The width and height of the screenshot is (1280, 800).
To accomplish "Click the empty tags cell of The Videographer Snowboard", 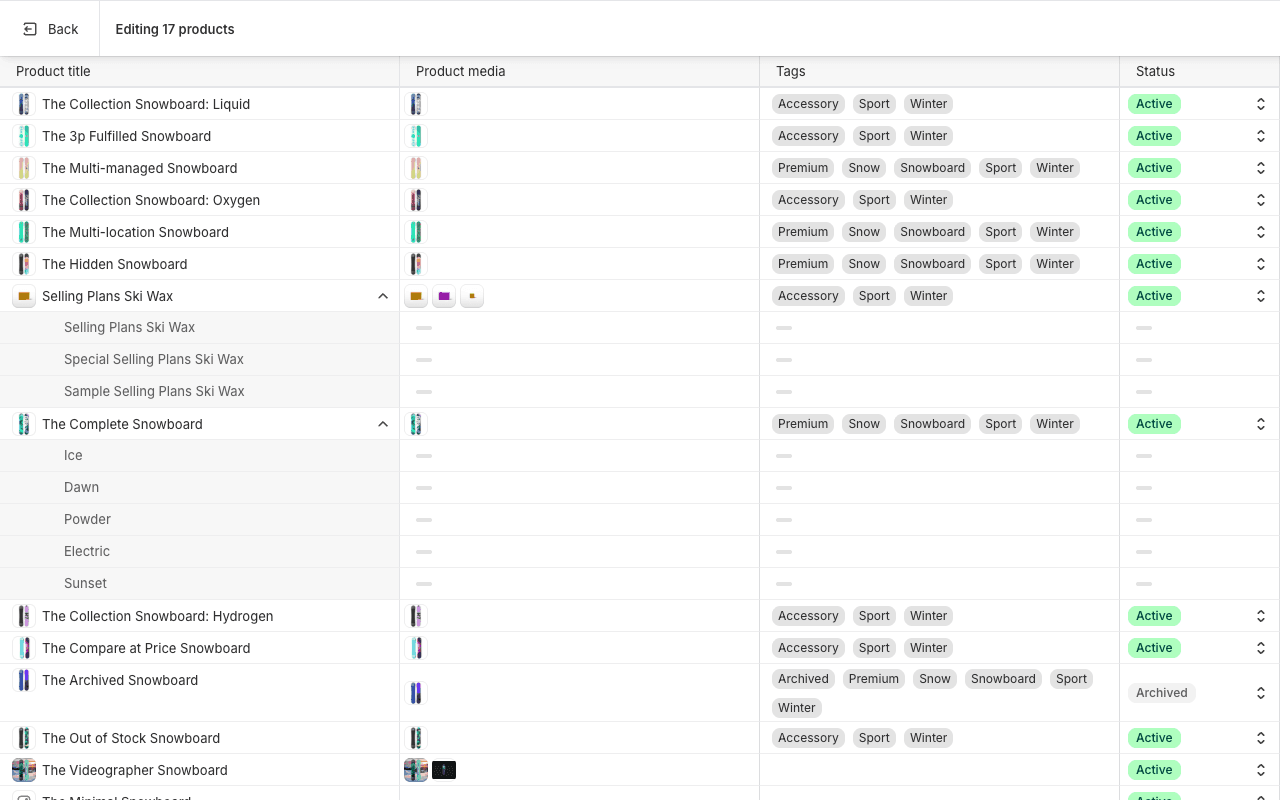I will click(939, 770).
